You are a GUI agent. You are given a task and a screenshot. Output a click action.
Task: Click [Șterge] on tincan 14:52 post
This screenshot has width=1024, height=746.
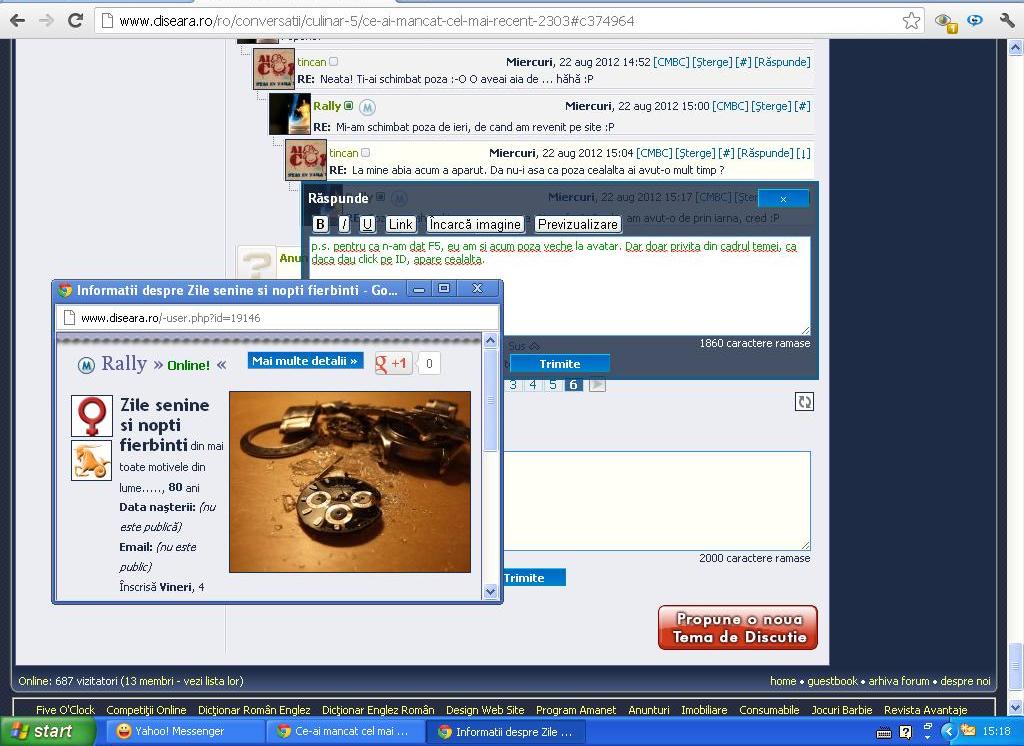[712, 62]
